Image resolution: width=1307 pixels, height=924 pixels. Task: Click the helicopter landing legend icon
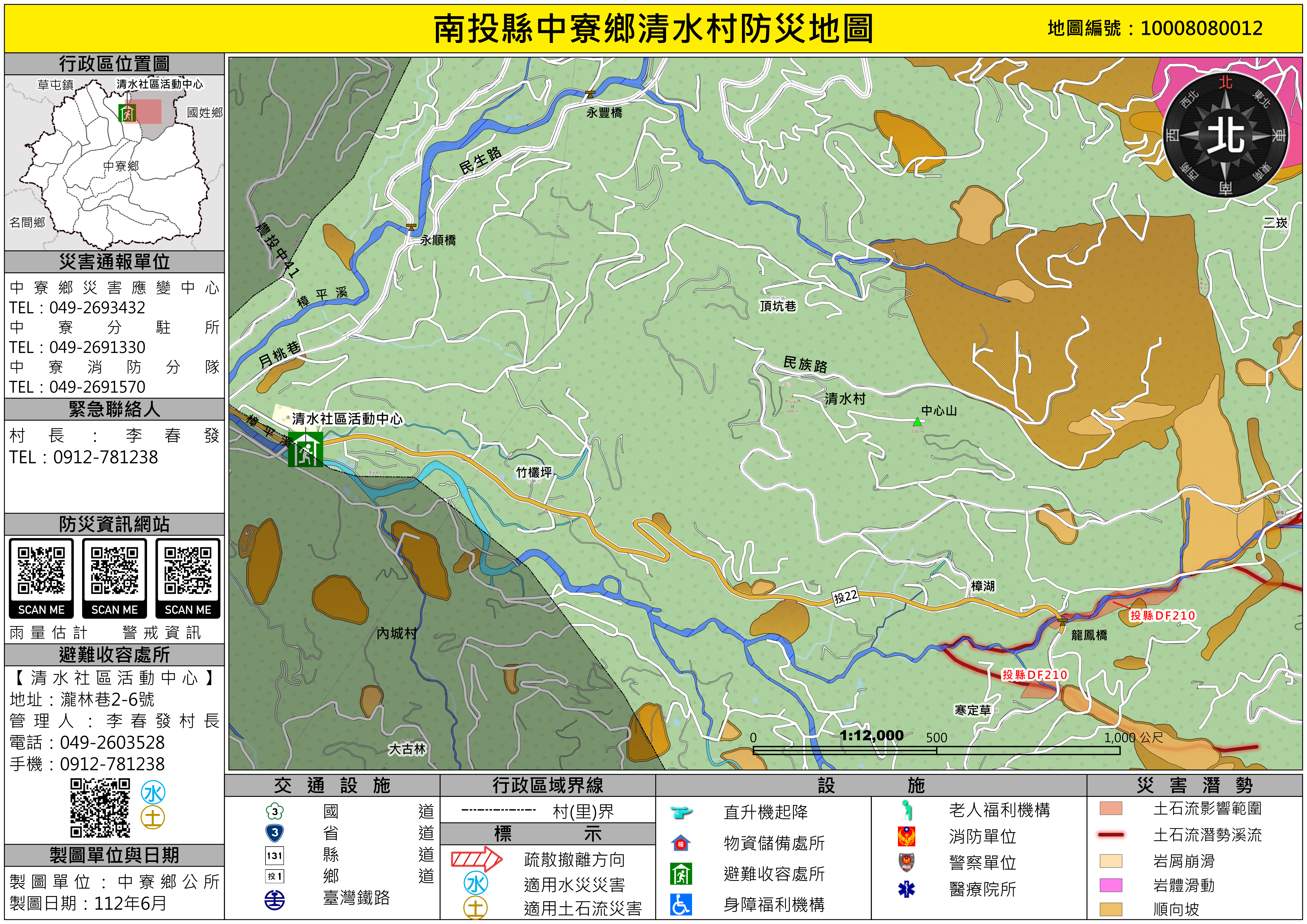tap(681, 812)
